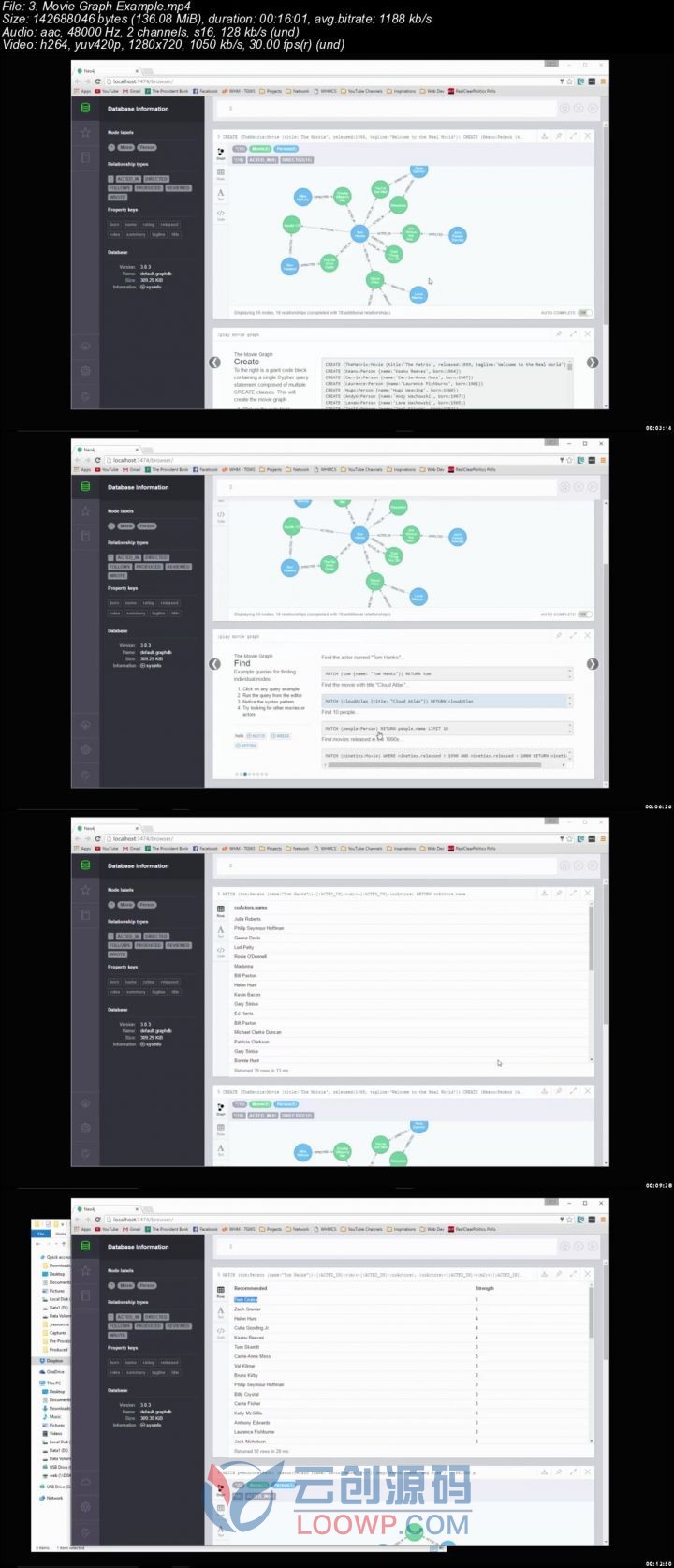Select the Movie(8) result pill, Create-slide screenshot
Image resolution: width=674 pixels, height=1568 pixels.
tap(261, 149)
